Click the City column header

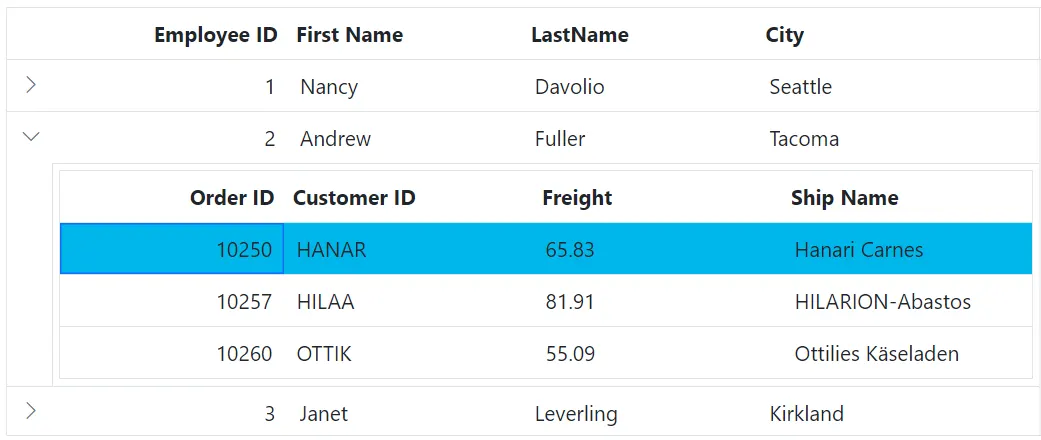pos(784,35)
